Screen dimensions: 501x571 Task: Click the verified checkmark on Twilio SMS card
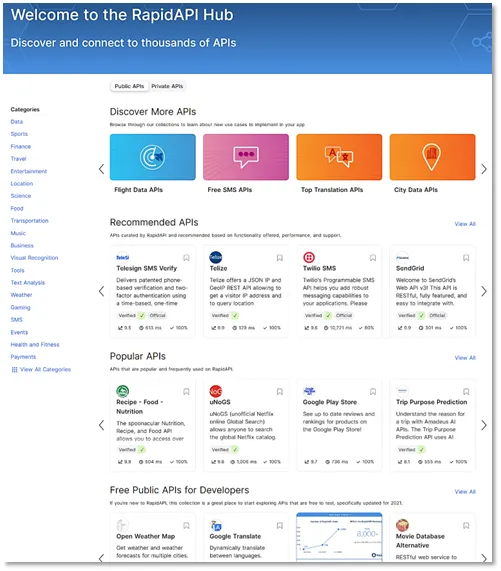pos(328,315)
